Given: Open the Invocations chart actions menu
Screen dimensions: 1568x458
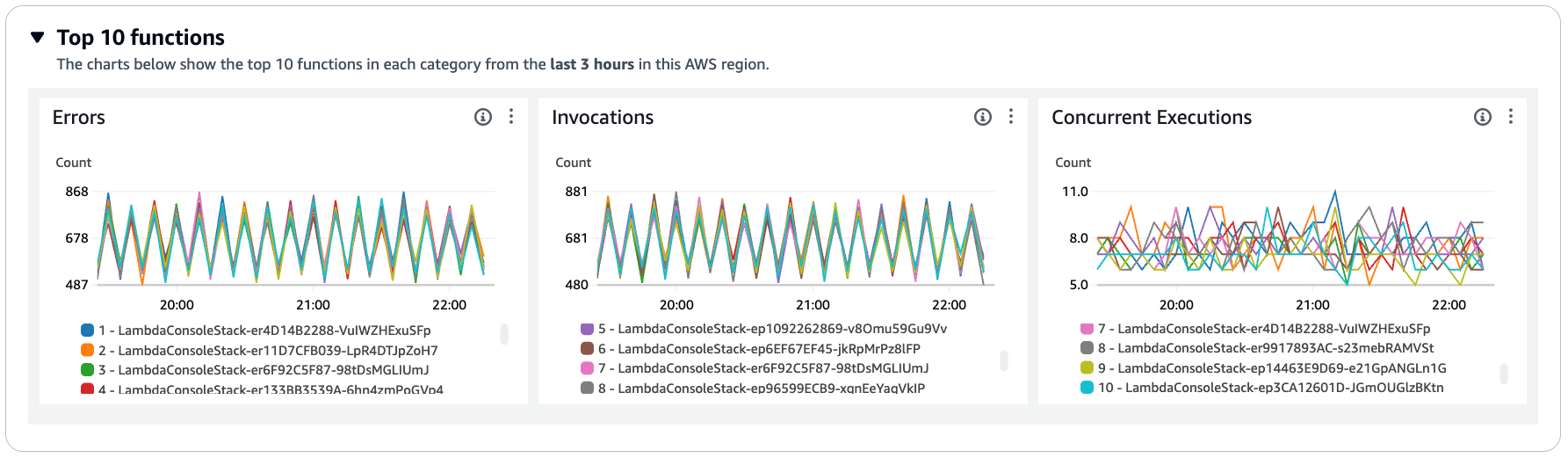Looking at the screenshot, I should point(1011,117).
